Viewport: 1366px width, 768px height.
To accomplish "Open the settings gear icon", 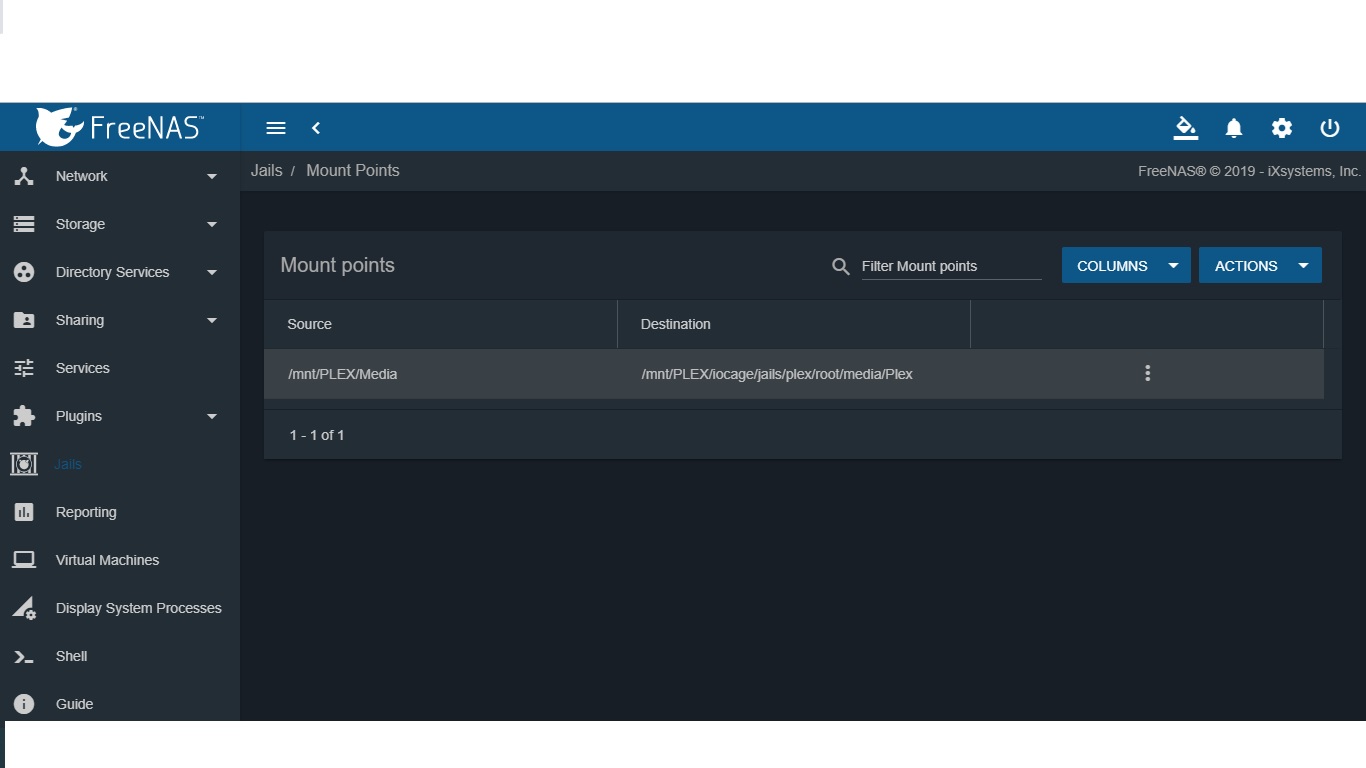I will (x=1282, y=128).
